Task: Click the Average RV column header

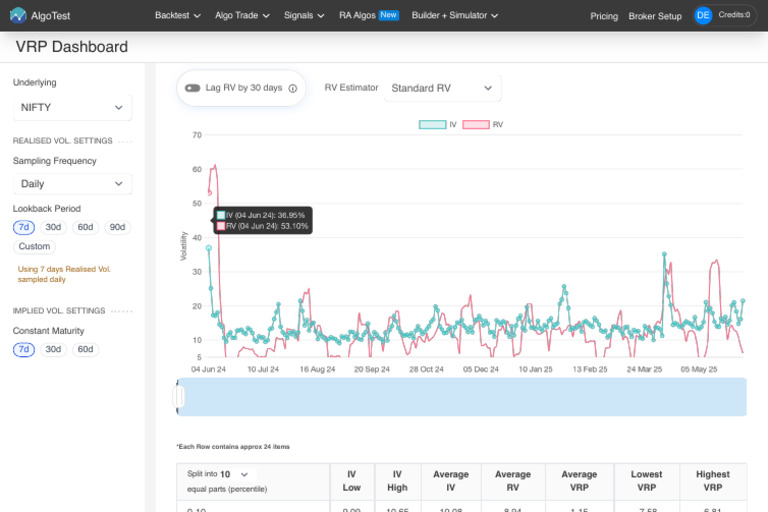Action: click(513, 481)
